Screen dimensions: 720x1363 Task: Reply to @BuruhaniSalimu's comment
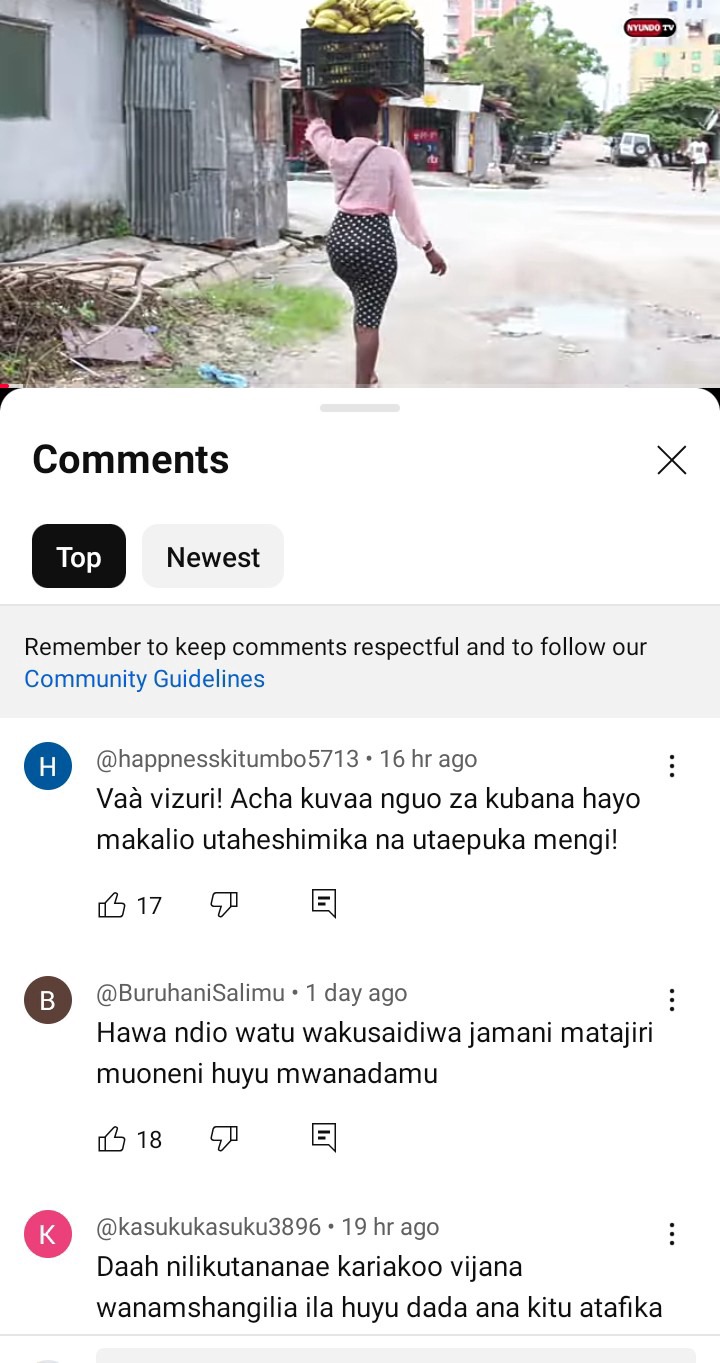pyautogui.click(x=323, y=1137)
